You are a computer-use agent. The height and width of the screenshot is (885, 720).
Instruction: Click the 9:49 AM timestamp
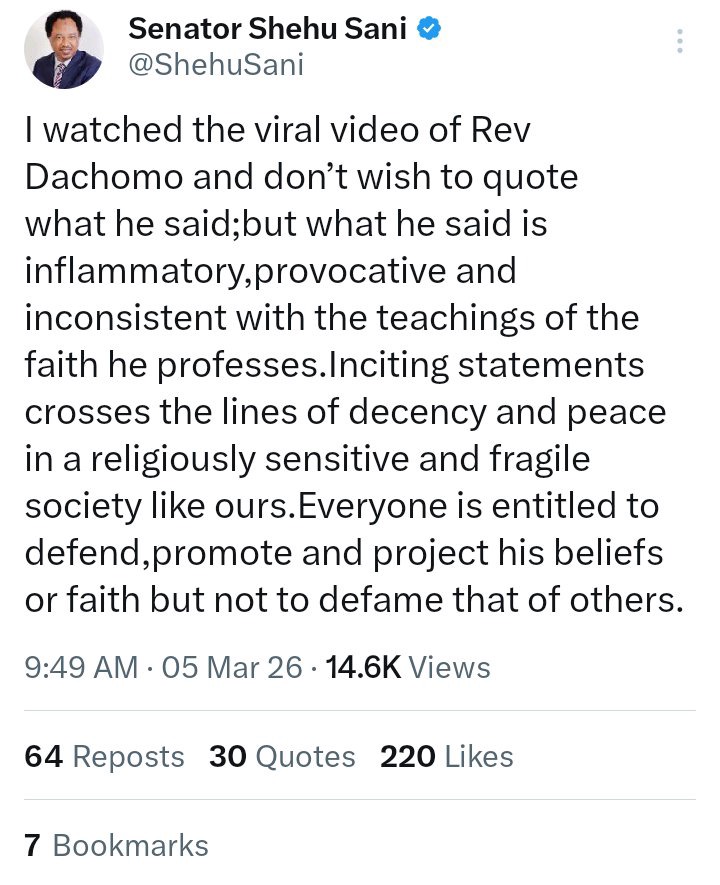click(x=81, y=667)
